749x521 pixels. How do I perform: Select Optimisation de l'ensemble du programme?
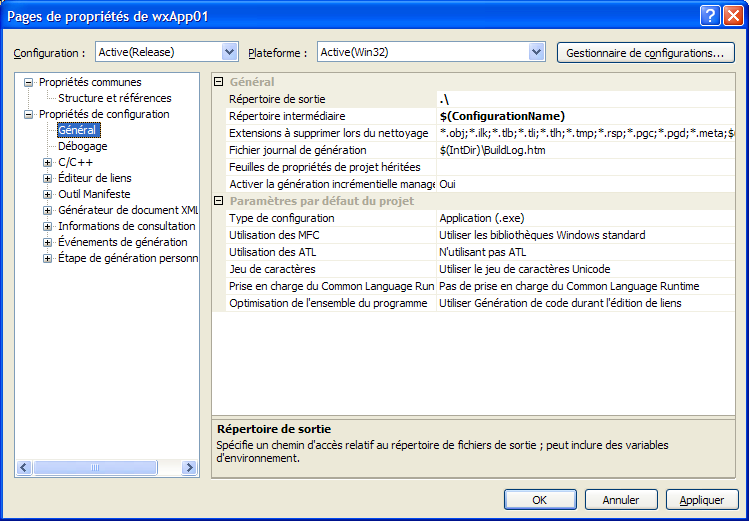tap(331, 303)
